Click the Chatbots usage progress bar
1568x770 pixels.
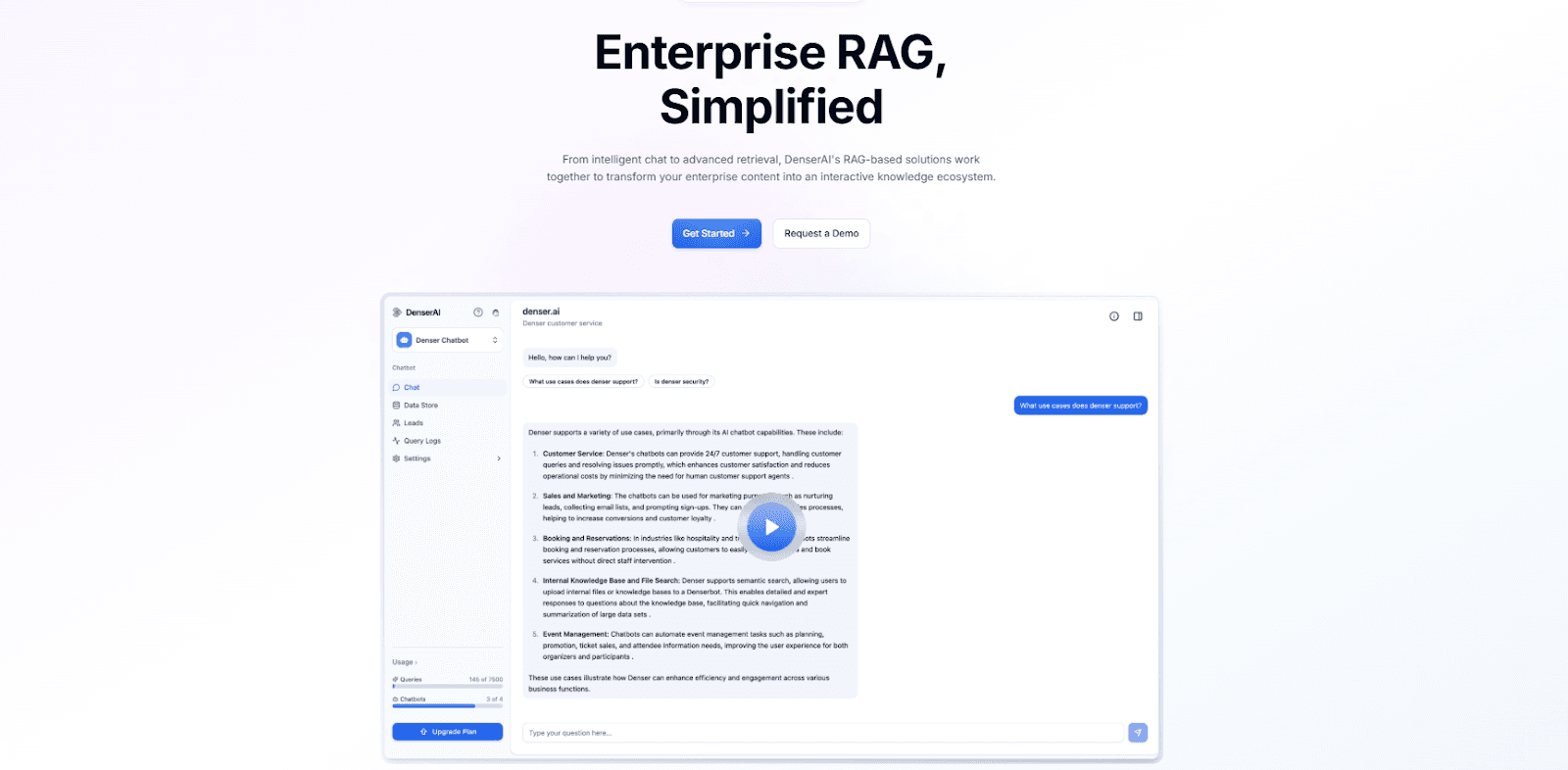coord(448,705)
